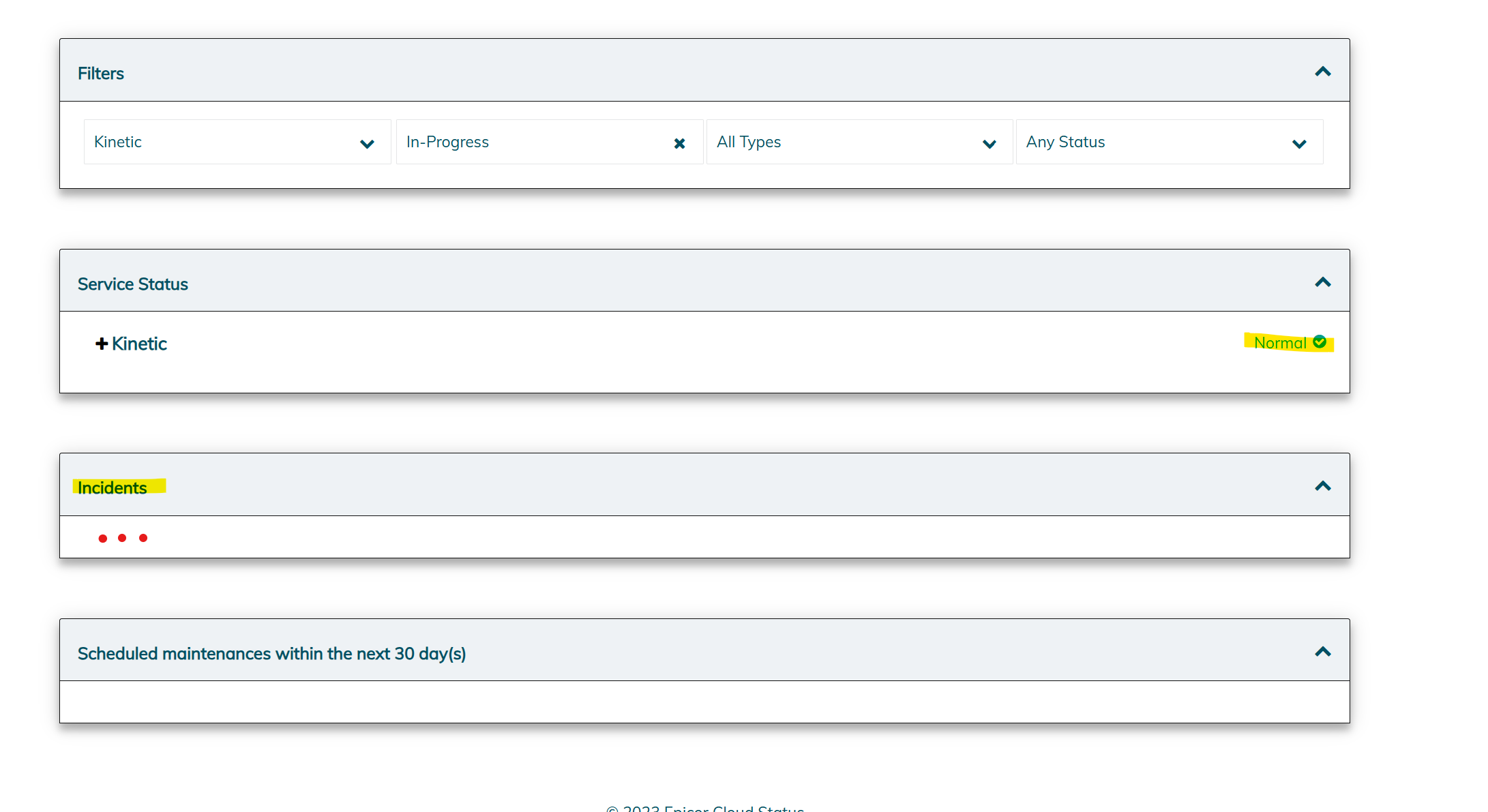Screen dimensions: 1488x812
Task: Clear the In-Progress filter with X
Action: click(679, 143)
